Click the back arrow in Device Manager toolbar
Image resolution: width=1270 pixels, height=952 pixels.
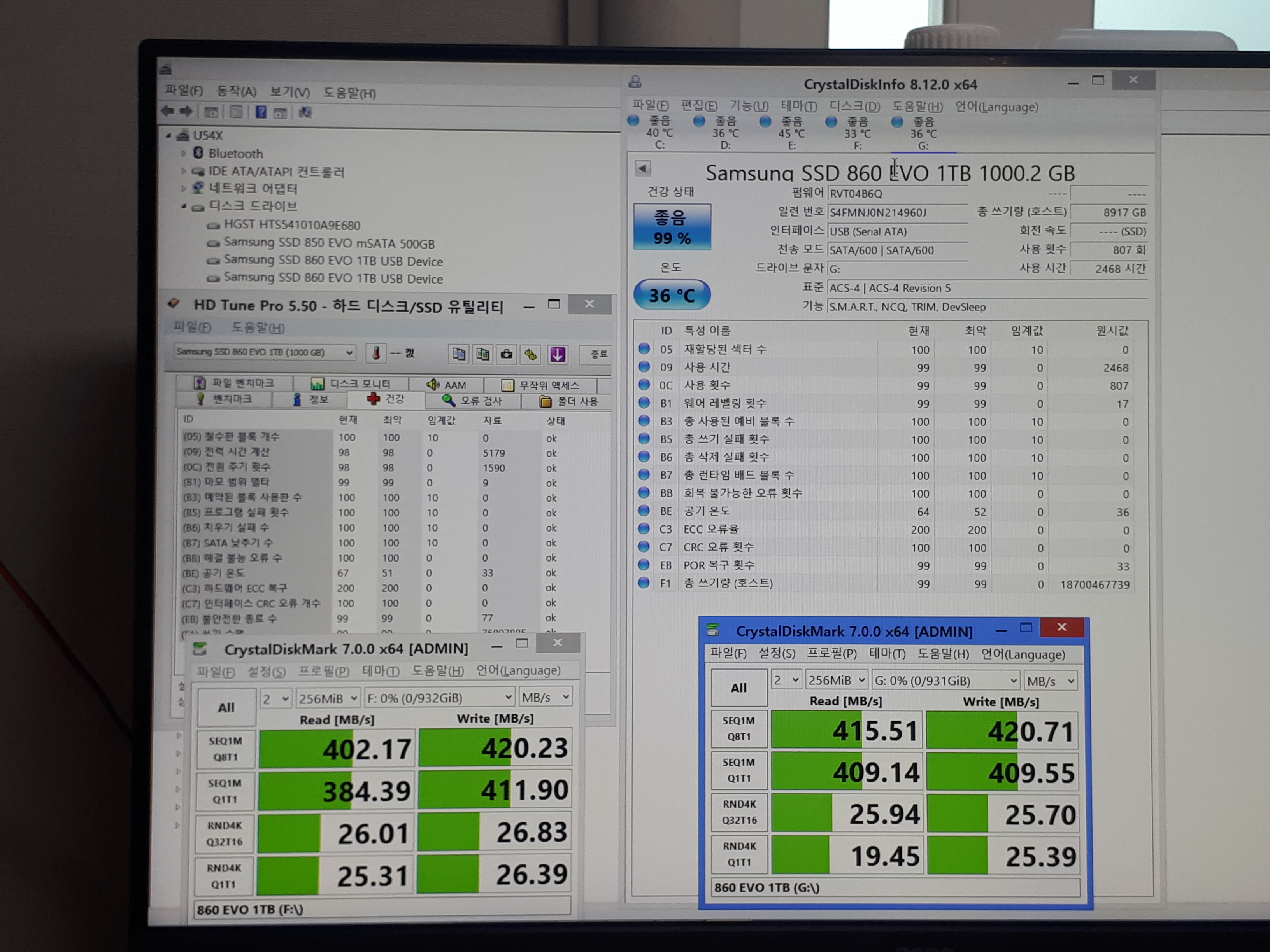167,111
